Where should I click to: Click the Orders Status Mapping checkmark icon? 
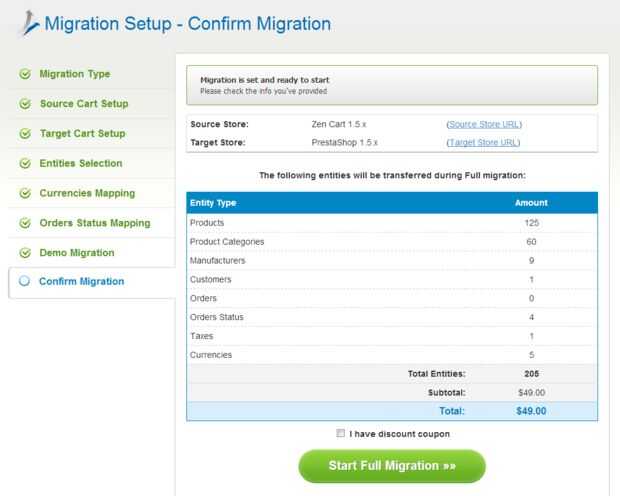pyautogui.click(x=25, y=223)
